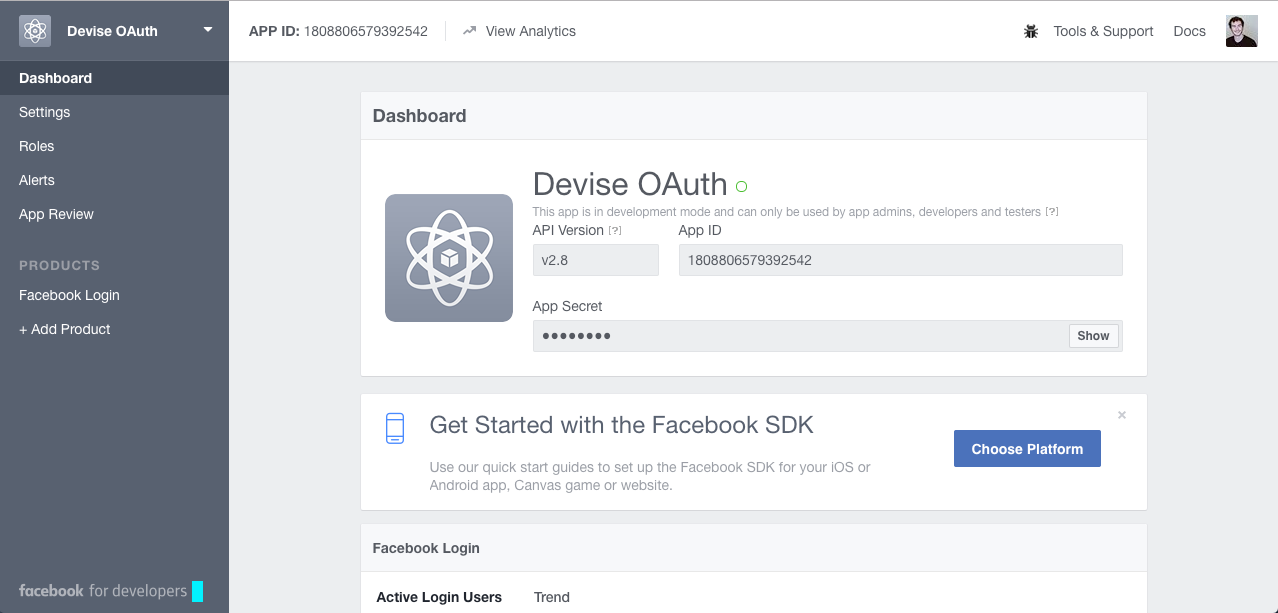This screenshot has height=613, width=1278.
Task: Select Roles from the left sidebar
Action: point(36,146)
